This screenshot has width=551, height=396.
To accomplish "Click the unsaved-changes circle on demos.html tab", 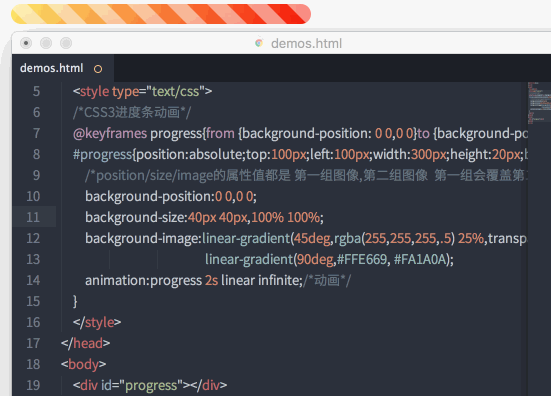I will click(x=98, y=69).
